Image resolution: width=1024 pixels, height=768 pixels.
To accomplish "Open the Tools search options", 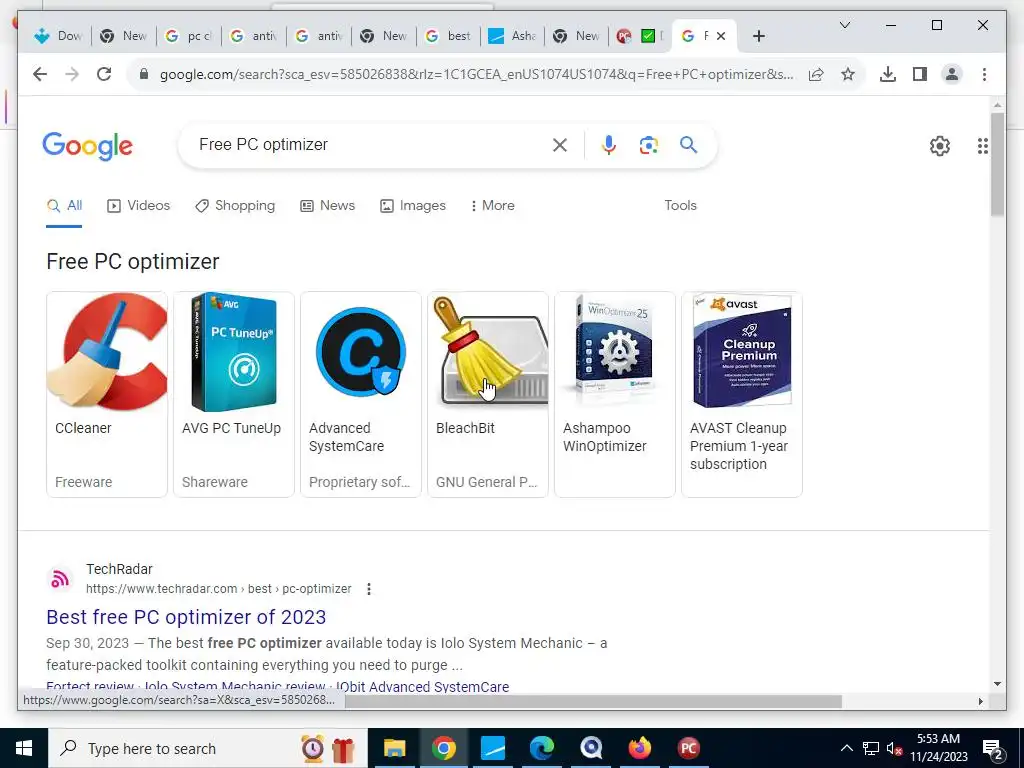I will point(680,206).
